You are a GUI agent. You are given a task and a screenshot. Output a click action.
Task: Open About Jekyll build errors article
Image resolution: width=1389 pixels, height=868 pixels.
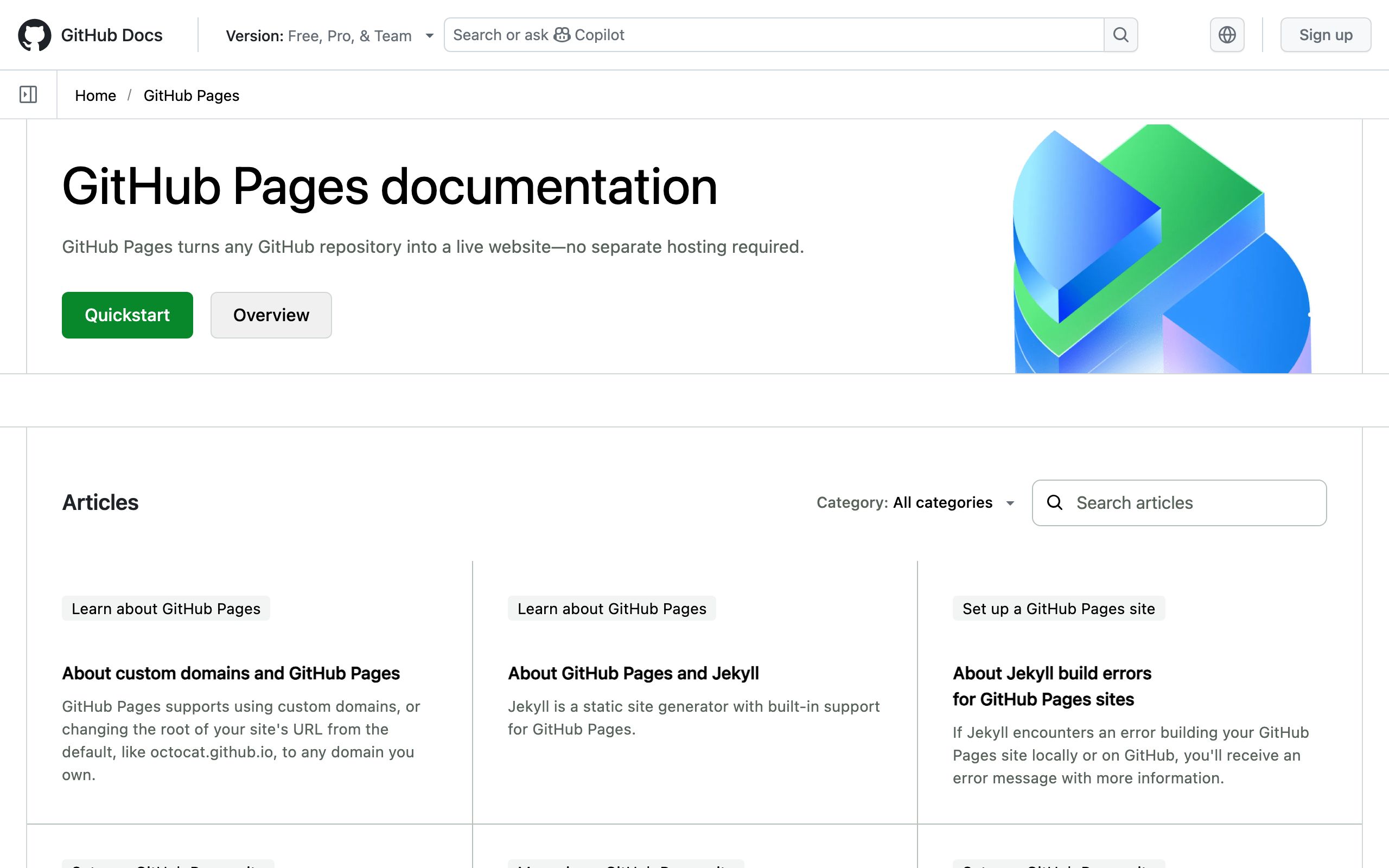1052,686
